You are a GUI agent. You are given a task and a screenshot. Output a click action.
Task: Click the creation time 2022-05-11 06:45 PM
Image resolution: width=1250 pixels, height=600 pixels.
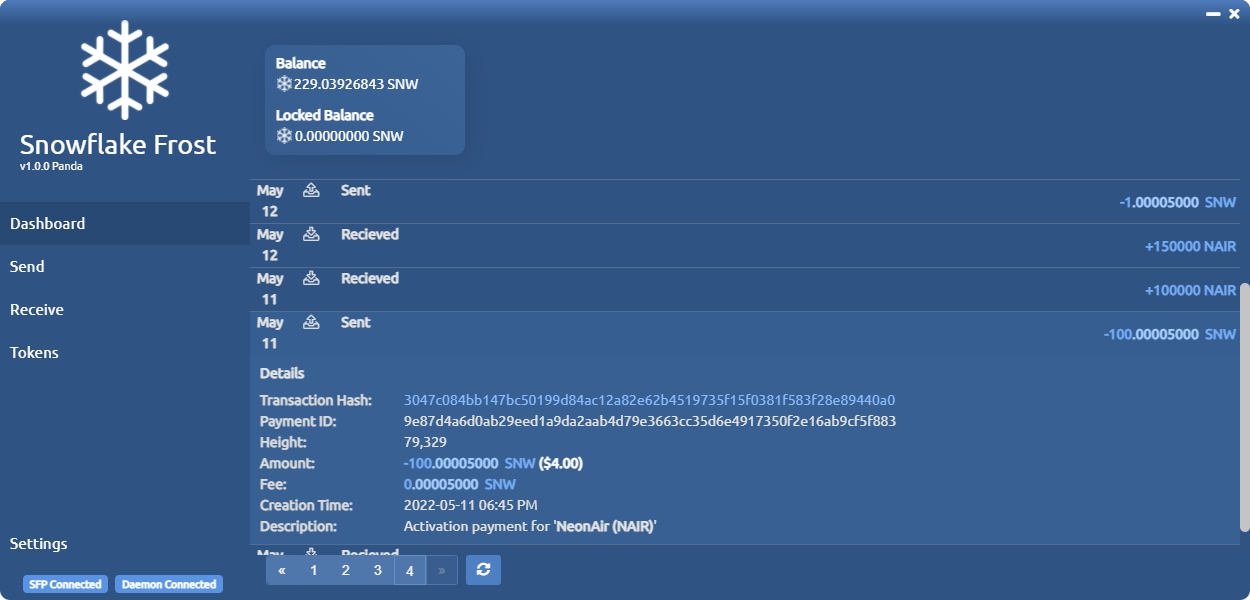point(470,505)
